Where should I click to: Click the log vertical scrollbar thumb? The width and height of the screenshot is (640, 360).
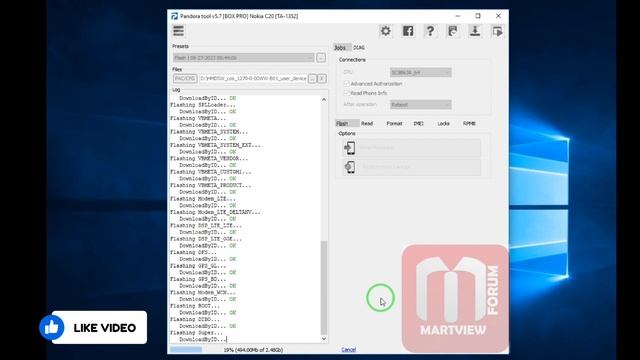[x=324, y=287]
